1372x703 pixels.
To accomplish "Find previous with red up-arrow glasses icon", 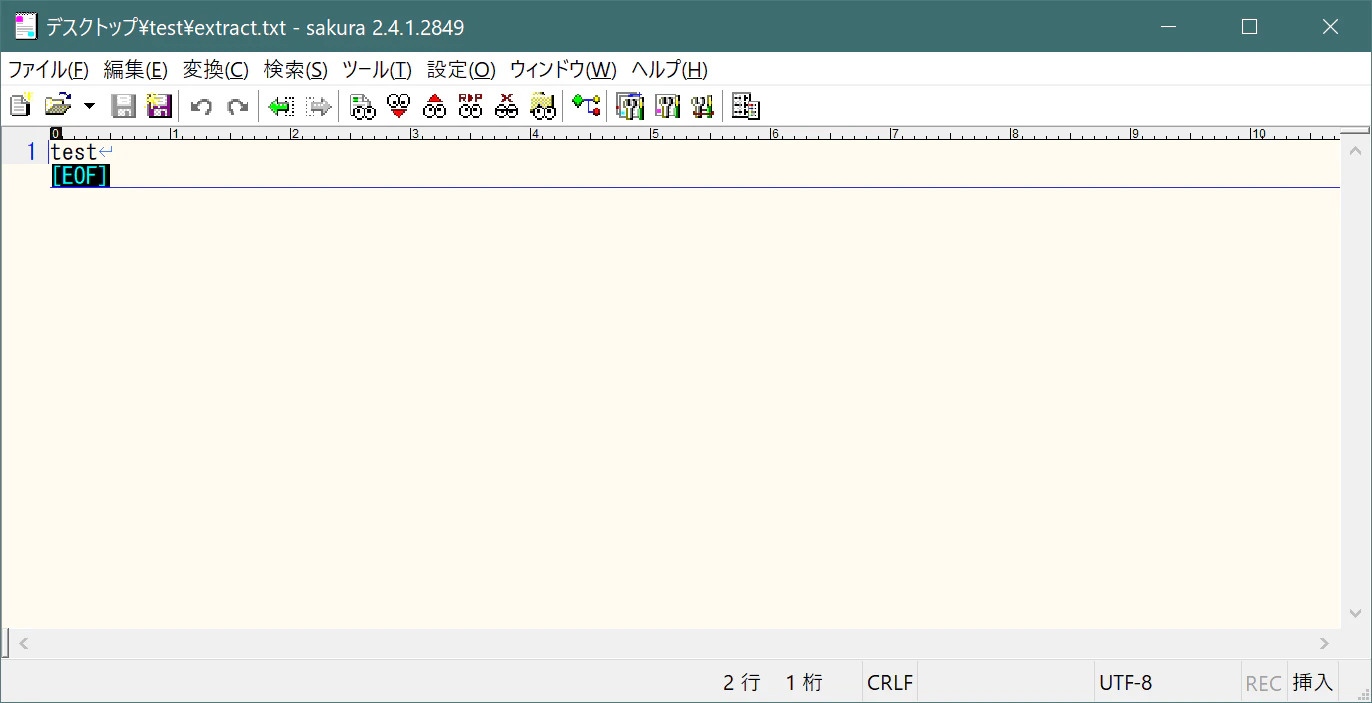I will pyautogui.click(x=435, y=106).
